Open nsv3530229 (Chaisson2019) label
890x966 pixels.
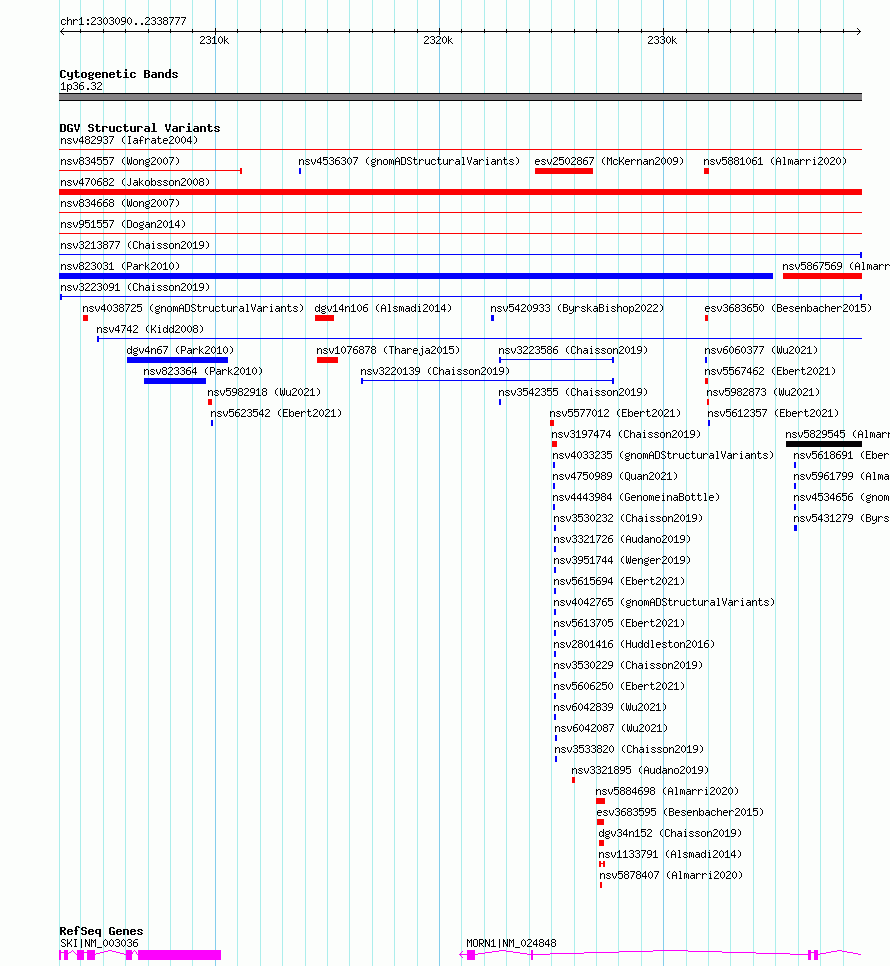point(628,664)
